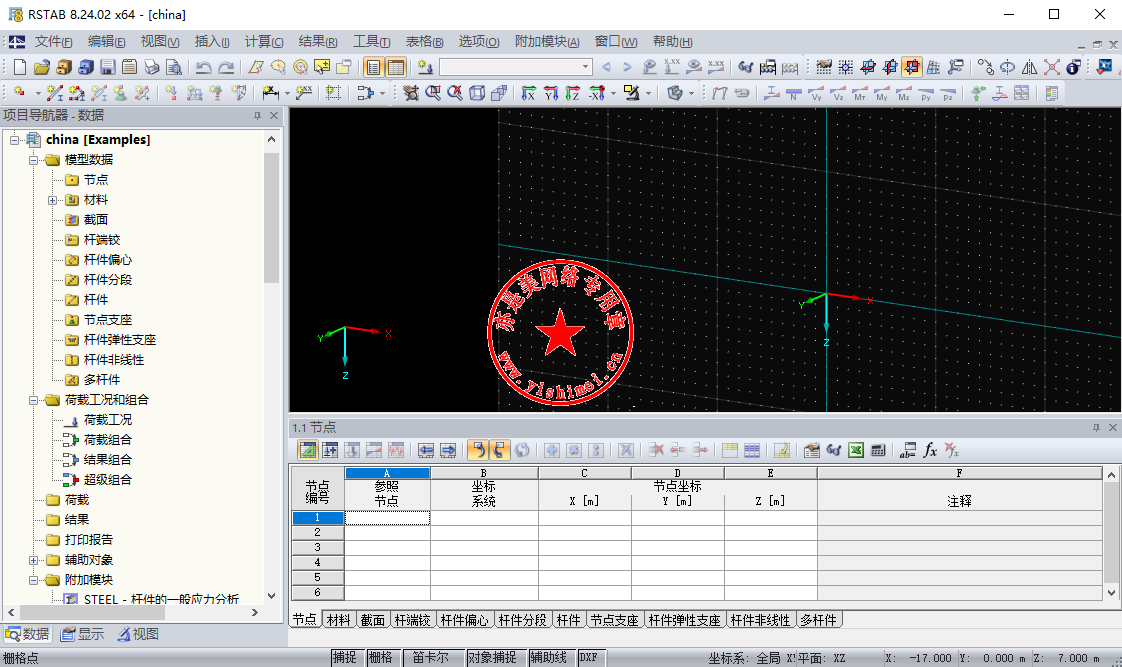Image resolution: width=1122 pixels, height=667 pixels.
Task: Switch navigator to 视图 tab
Action: (x=139, y=634)
